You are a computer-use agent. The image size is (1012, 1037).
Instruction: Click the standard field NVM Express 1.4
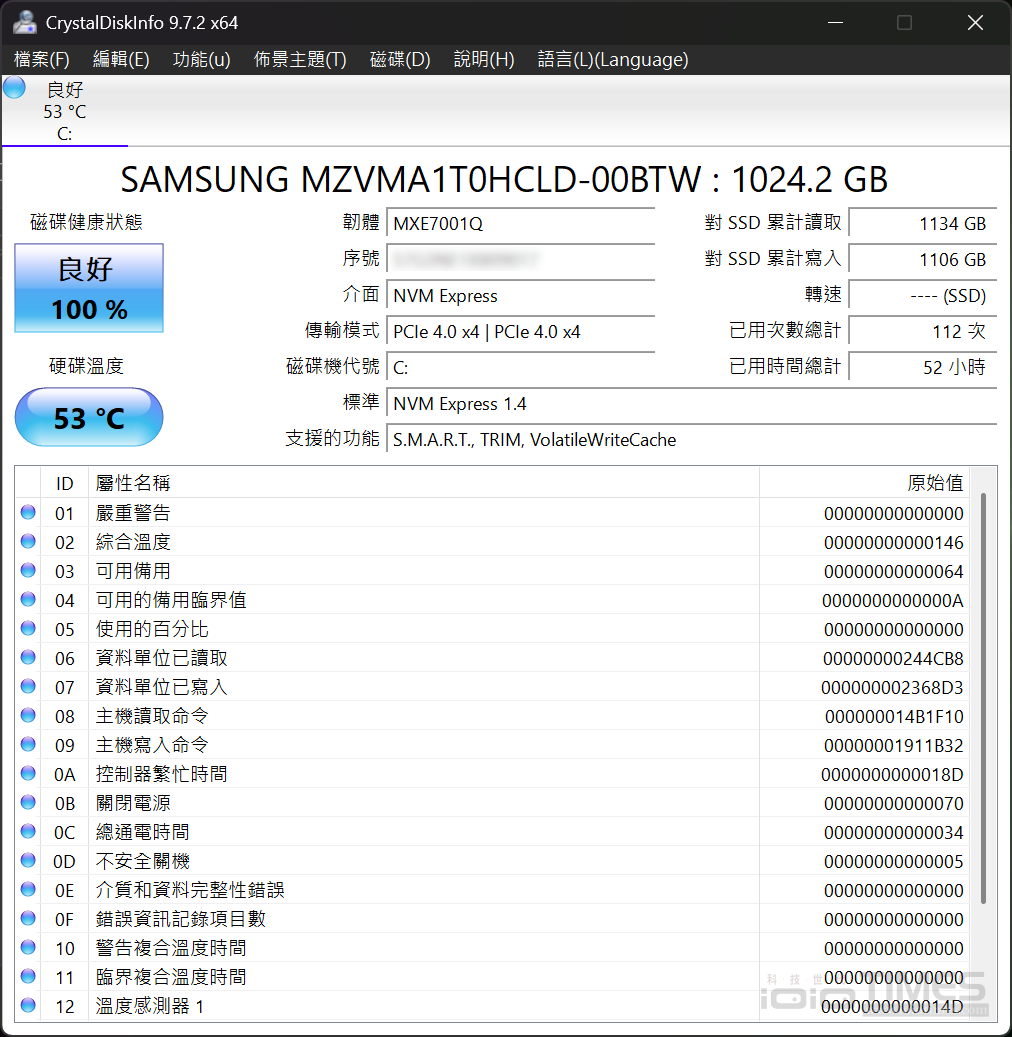pyautogui.click(x=692, y=403)
